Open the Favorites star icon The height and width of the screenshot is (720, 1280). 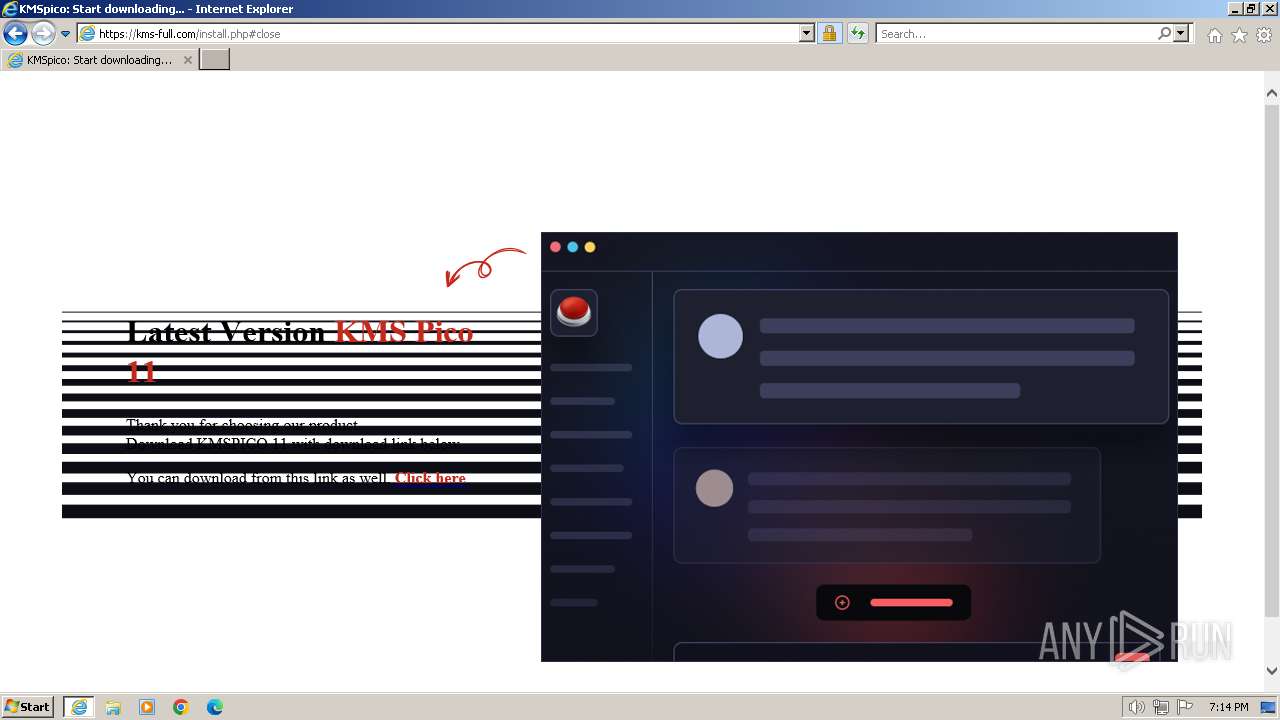[1239, 35]
